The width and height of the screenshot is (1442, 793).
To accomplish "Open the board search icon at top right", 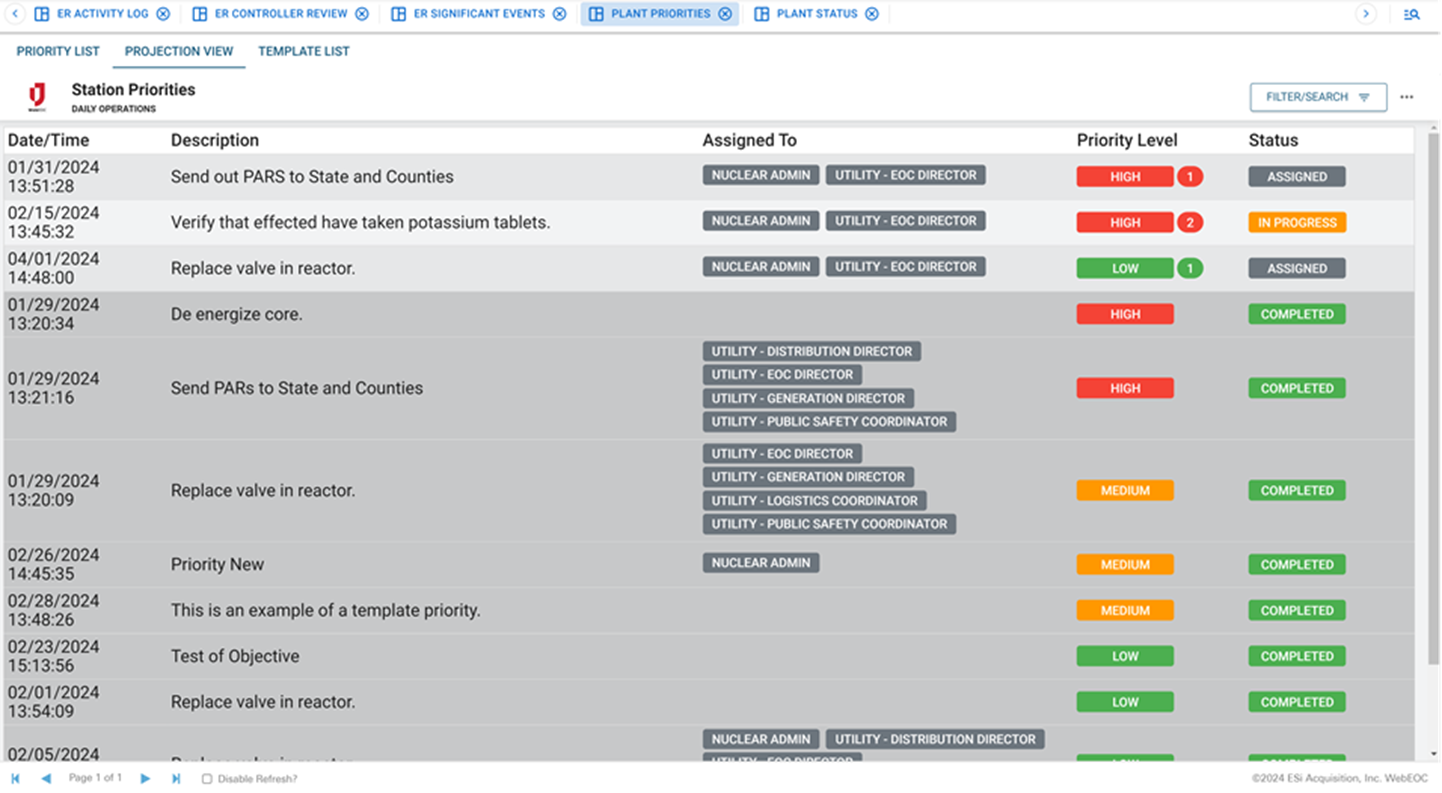I will [x=1411, y=14].
